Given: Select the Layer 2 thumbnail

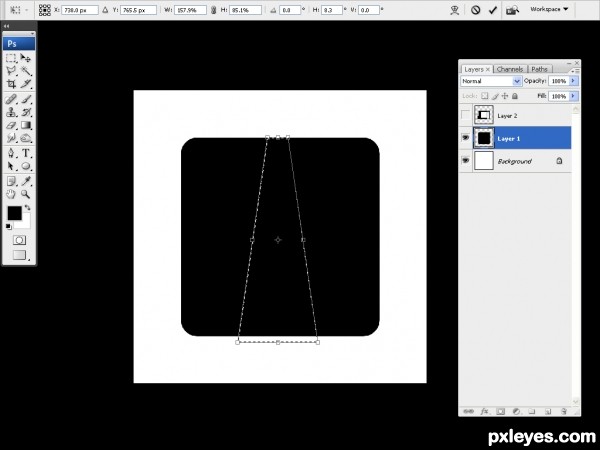Looking at the screenshot, I should (x=484, y=115).
